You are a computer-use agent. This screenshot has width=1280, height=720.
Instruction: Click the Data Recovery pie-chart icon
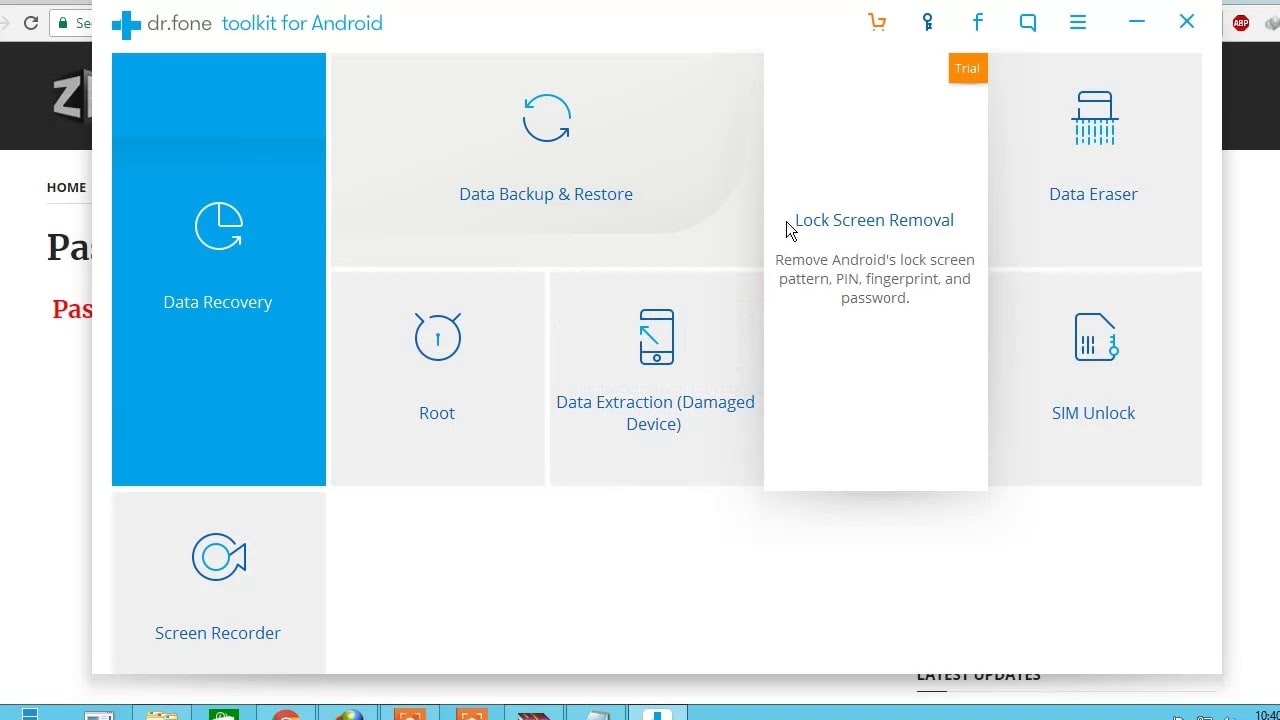click(219, 226)
